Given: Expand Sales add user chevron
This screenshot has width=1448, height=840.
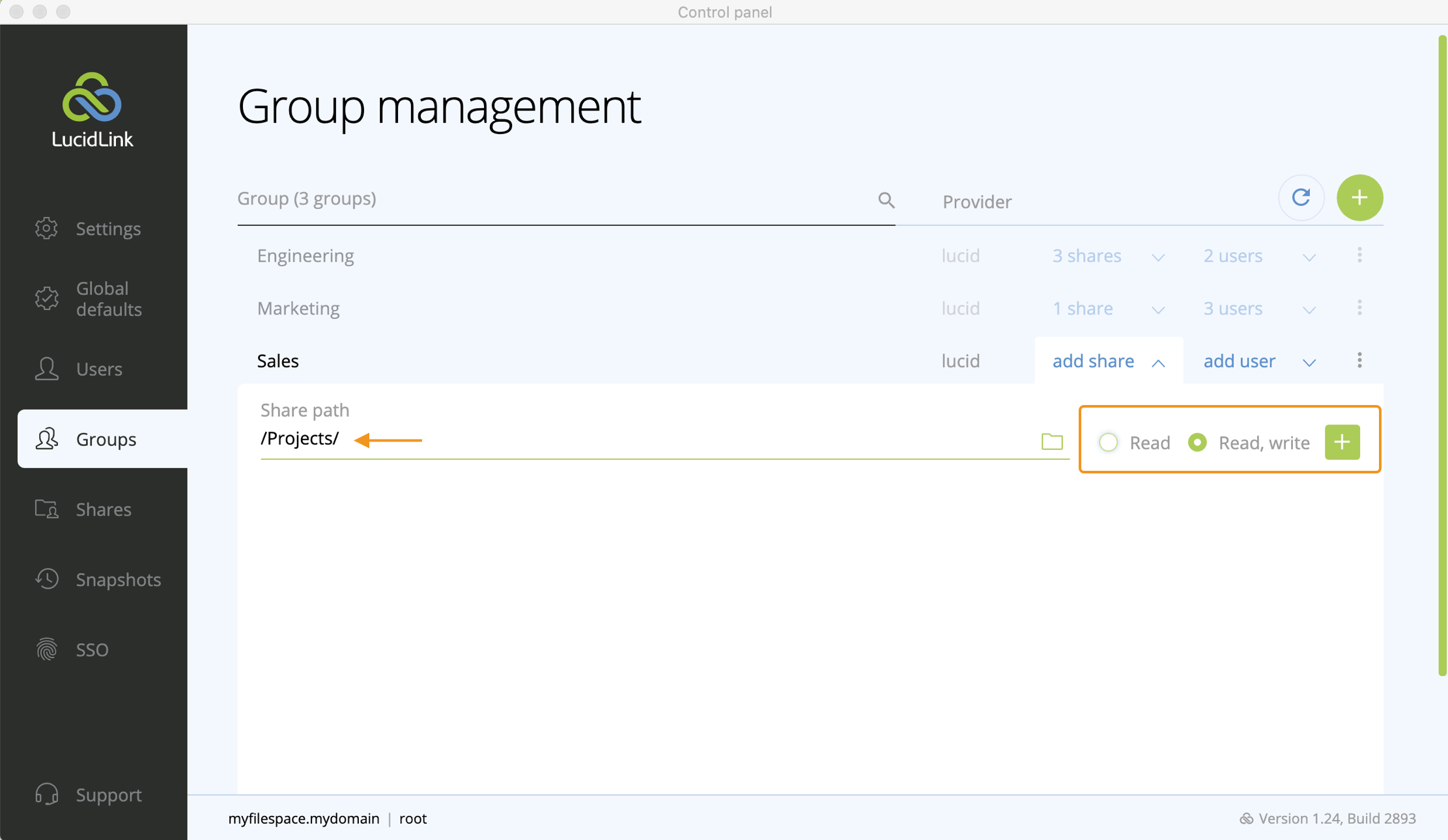Looking at the screenshot, I should click(x=1309, y=363).
